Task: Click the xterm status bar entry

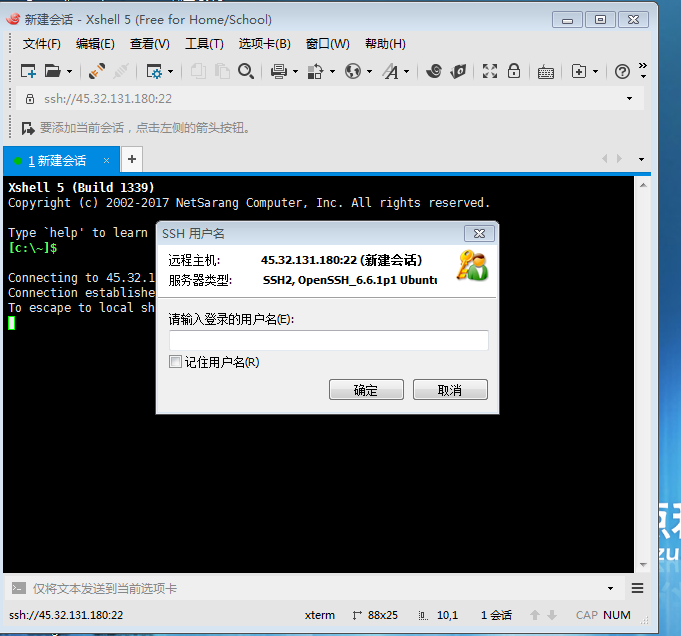Action: [x=320, y=616]
